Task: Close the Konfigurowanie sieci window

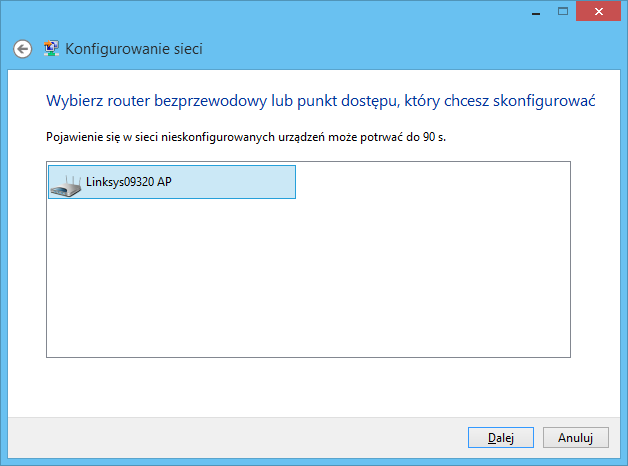Action: tap(598, 11)
